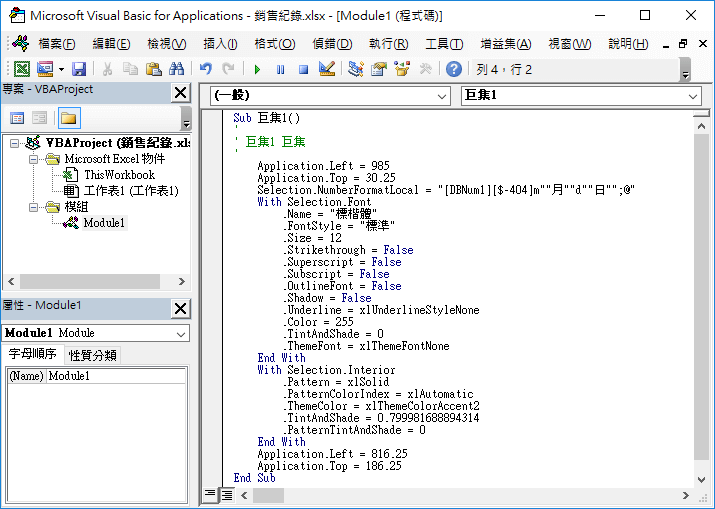The image size is (715, 509).
Task: Open the 工具(T) menu
Action: 444,44
